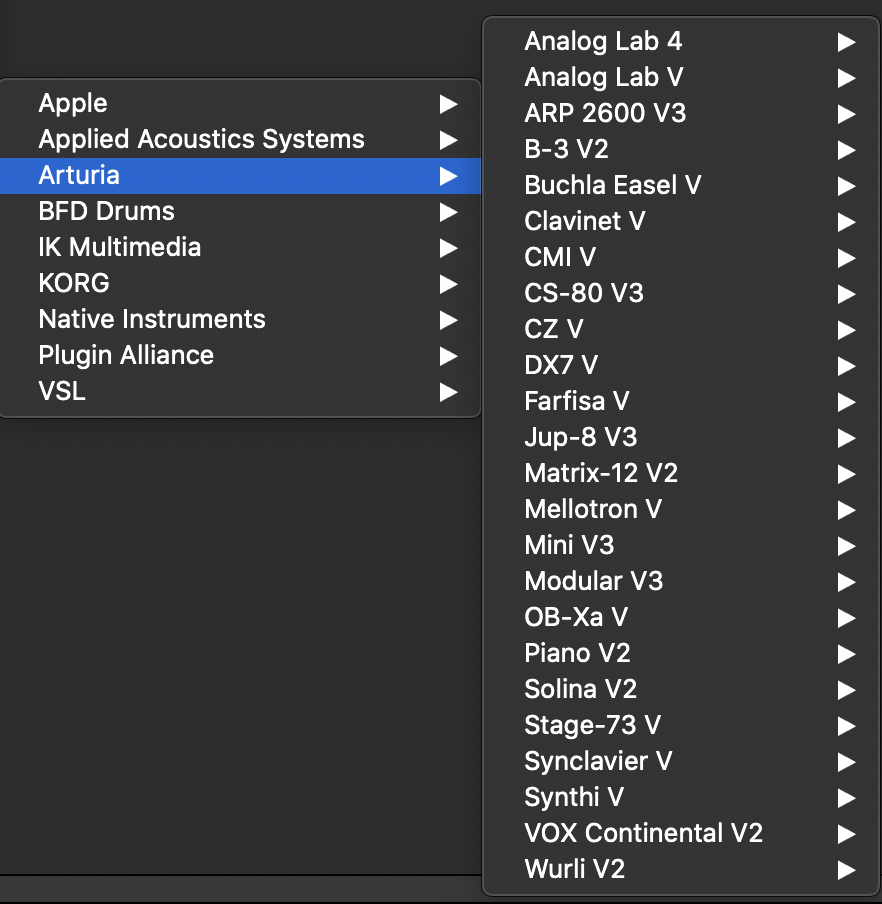
Task: Expand the Piano V2 submenu arrow
Action: [847, 653]
